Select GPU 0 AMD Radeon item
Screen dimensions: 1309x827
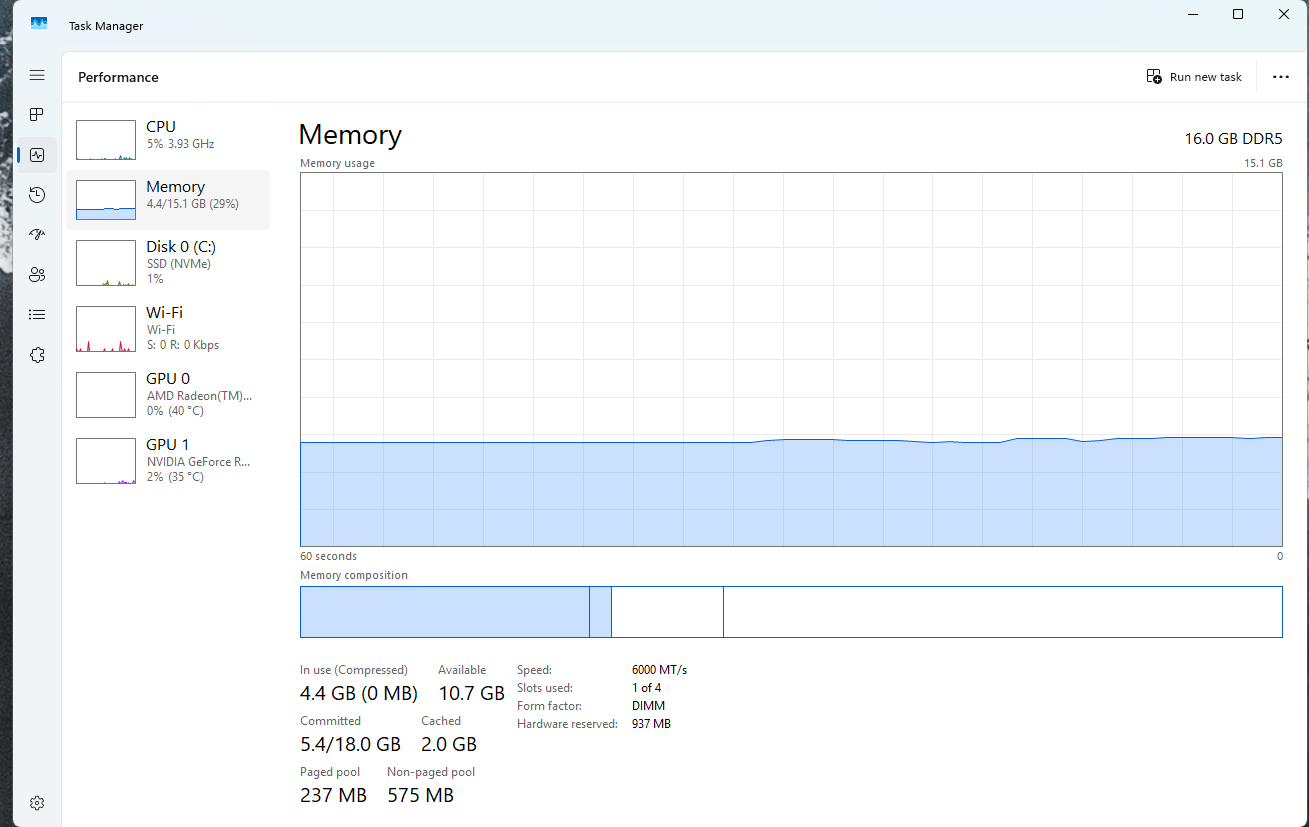point(168,395)
